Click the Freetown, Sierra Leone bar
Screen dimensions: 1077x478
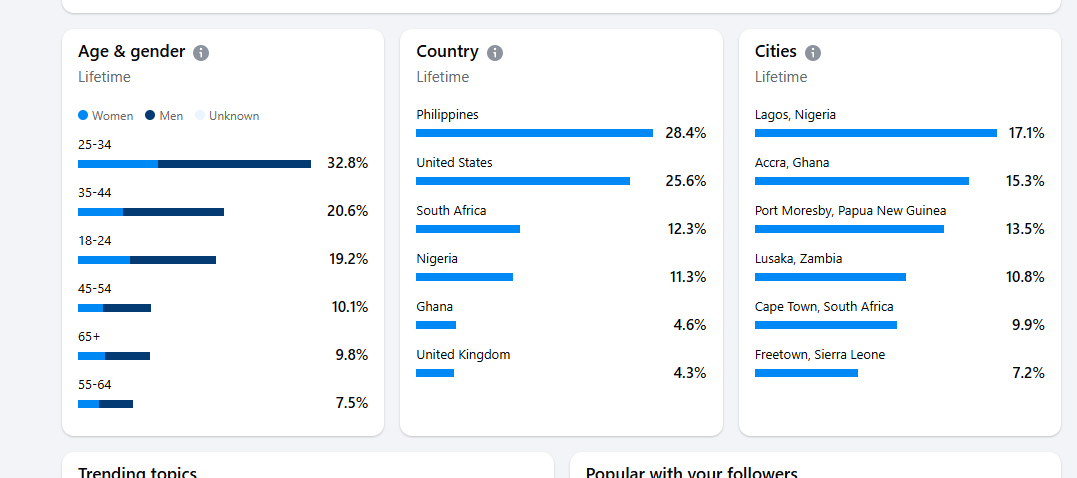click(806, 373)
